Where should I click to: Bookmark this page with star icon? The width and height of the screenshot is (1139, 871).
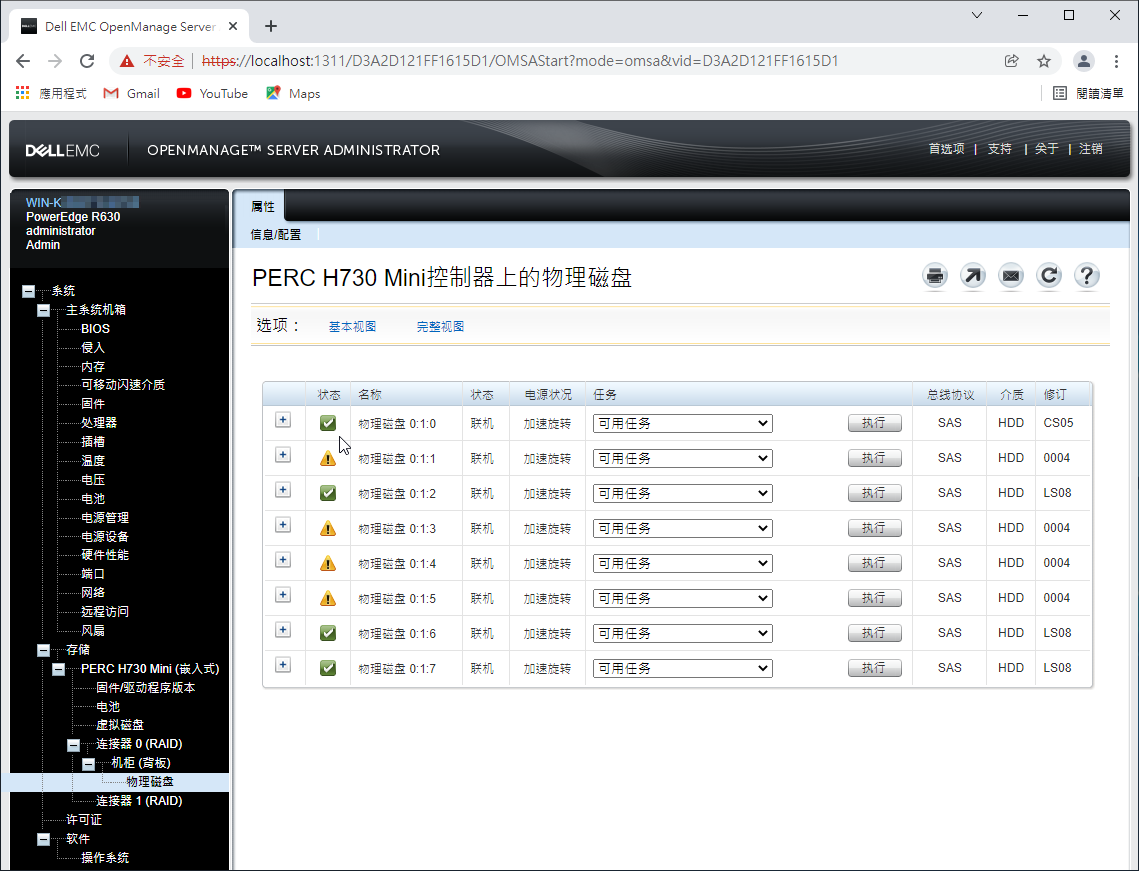tap(1044, 61)
